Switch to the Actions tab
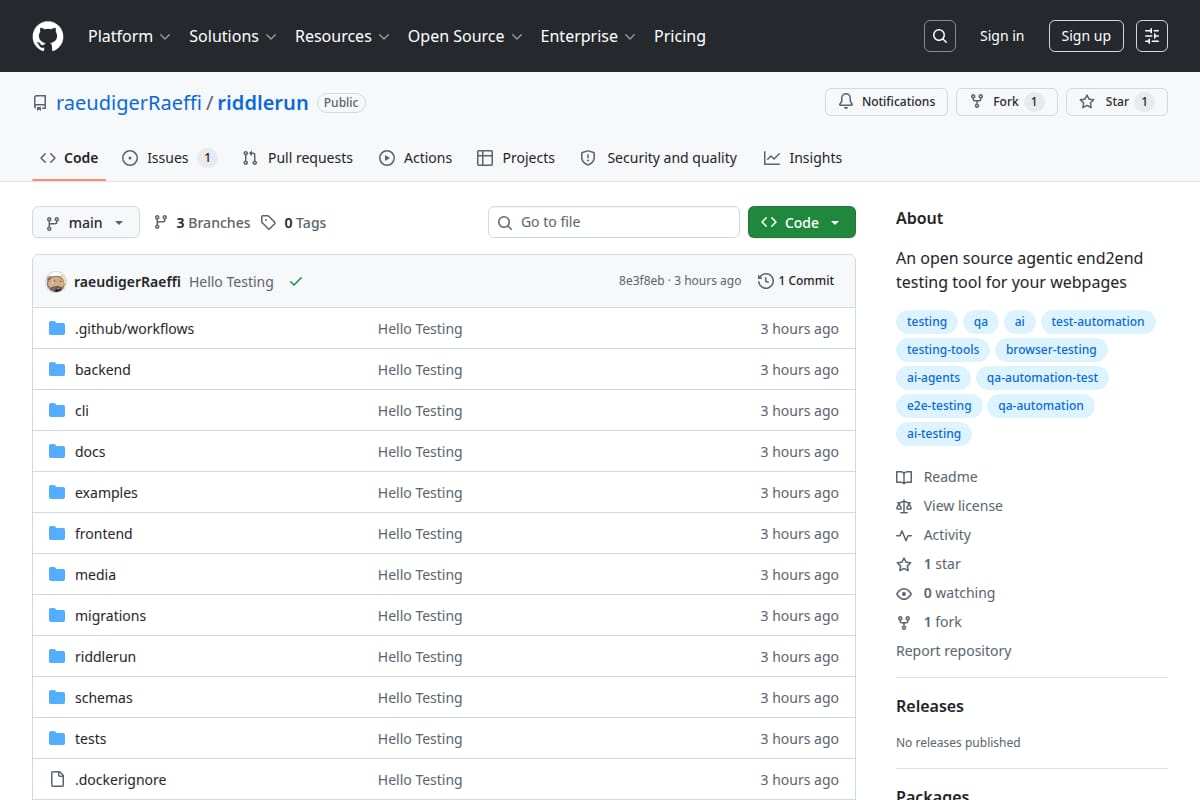The image size is (1200, 800). pyautogui.click(x=415, y=158)
